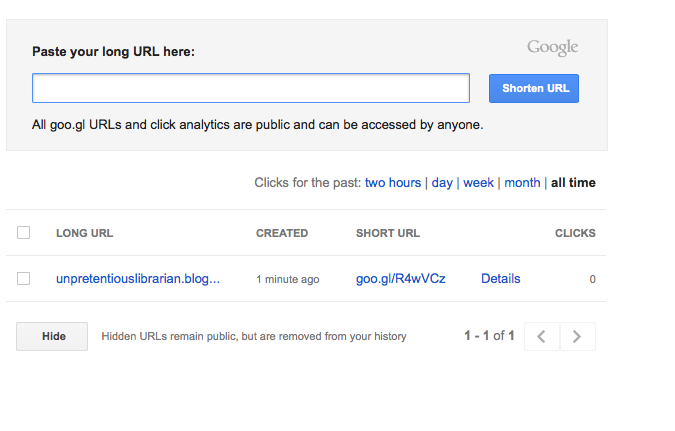Click the Hide button
Screen dimensions: 675x431
point(52,336)
